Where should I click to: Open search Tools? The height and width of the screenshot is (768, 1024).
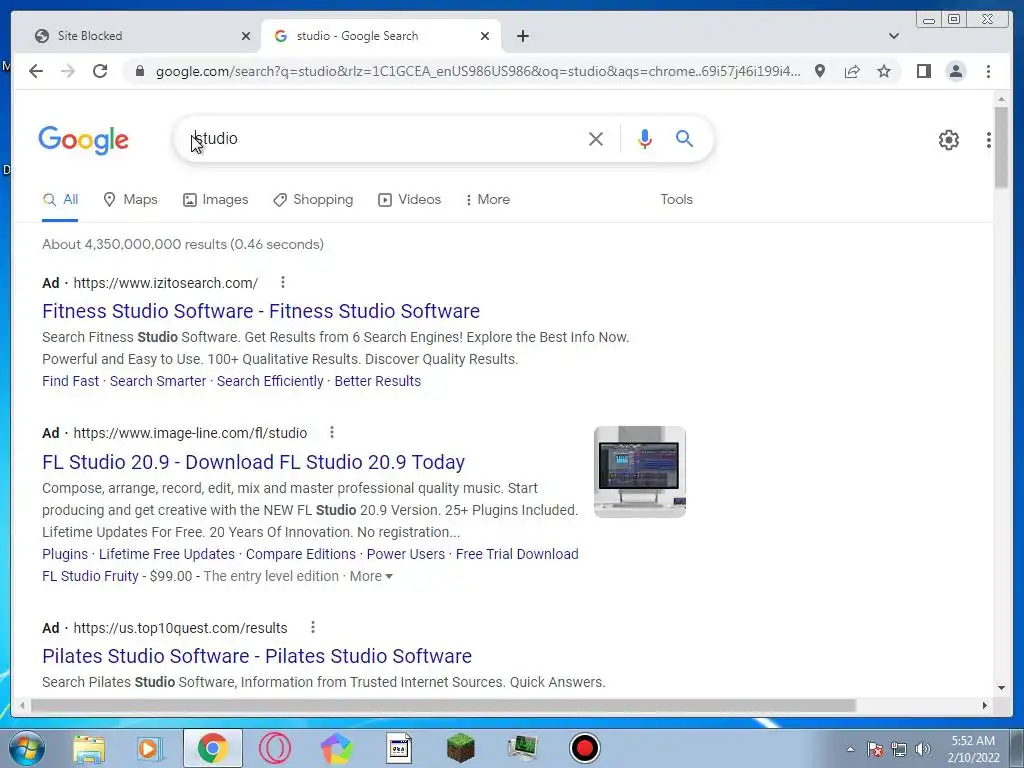click(x=676, y=200)
